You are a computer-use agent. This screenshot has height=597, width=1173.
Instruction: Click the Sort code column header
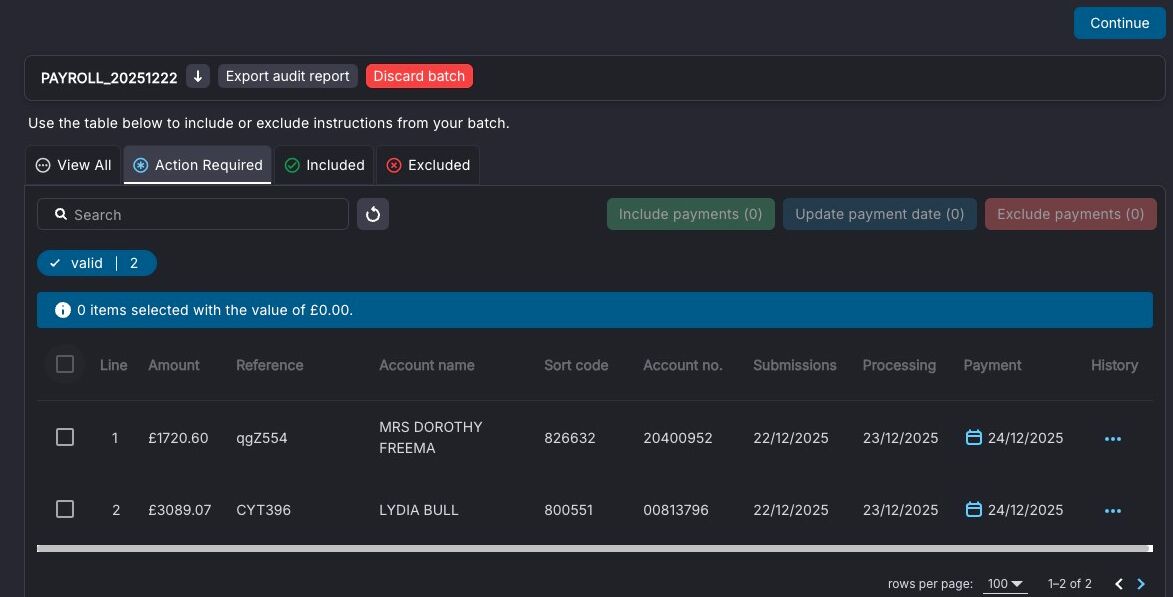tap(576, 365)
